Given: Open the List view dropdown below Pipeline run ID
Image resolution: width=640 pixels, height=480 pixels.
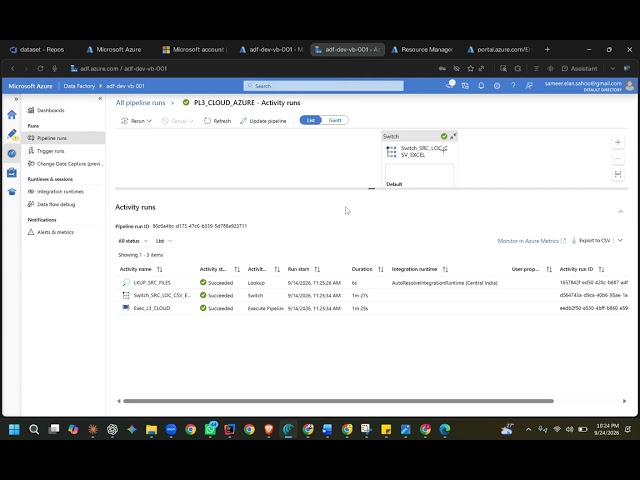Looking at the screenshot, I should tap(164, 241).
